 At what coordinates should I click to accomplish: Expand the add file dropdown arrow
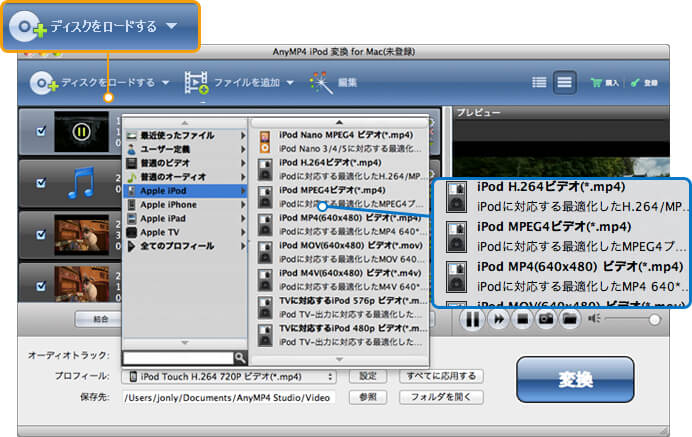[290, 83]
